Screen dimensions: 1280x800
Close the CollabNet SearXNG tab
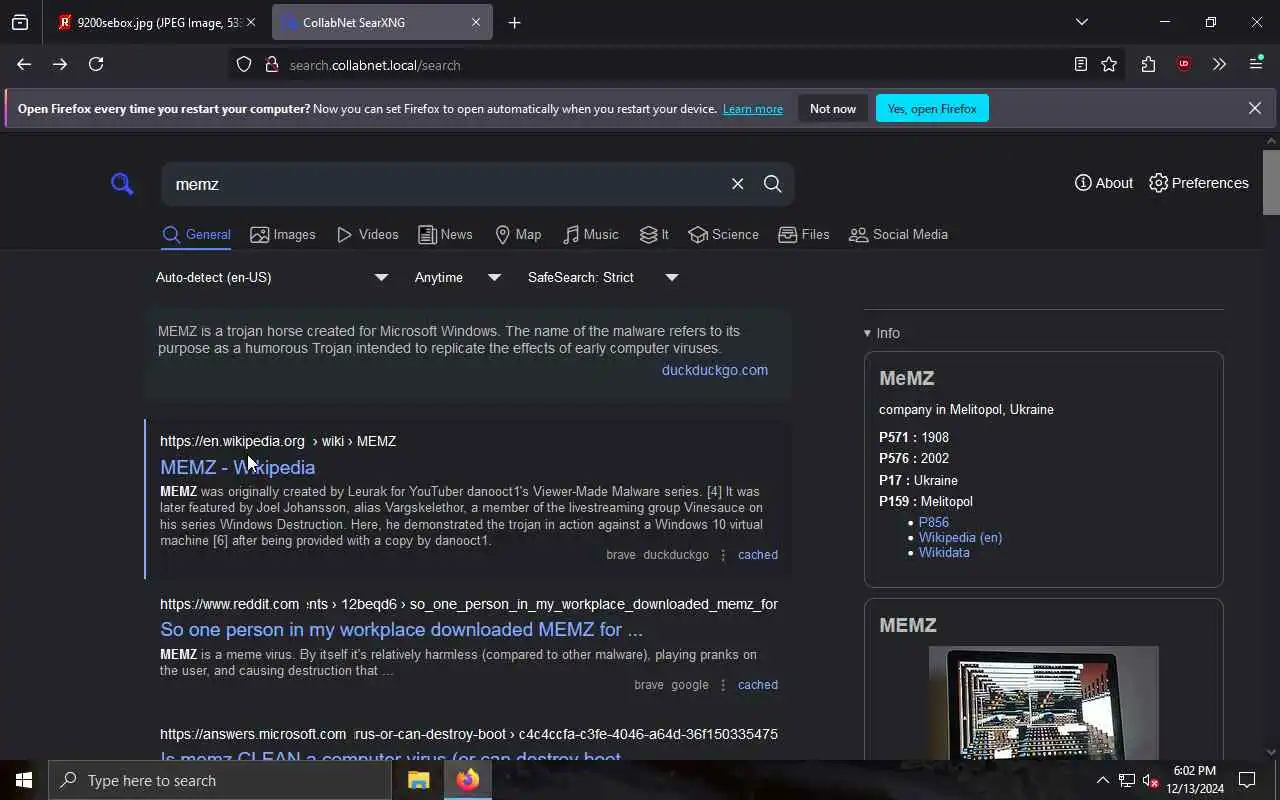[476, 22]
